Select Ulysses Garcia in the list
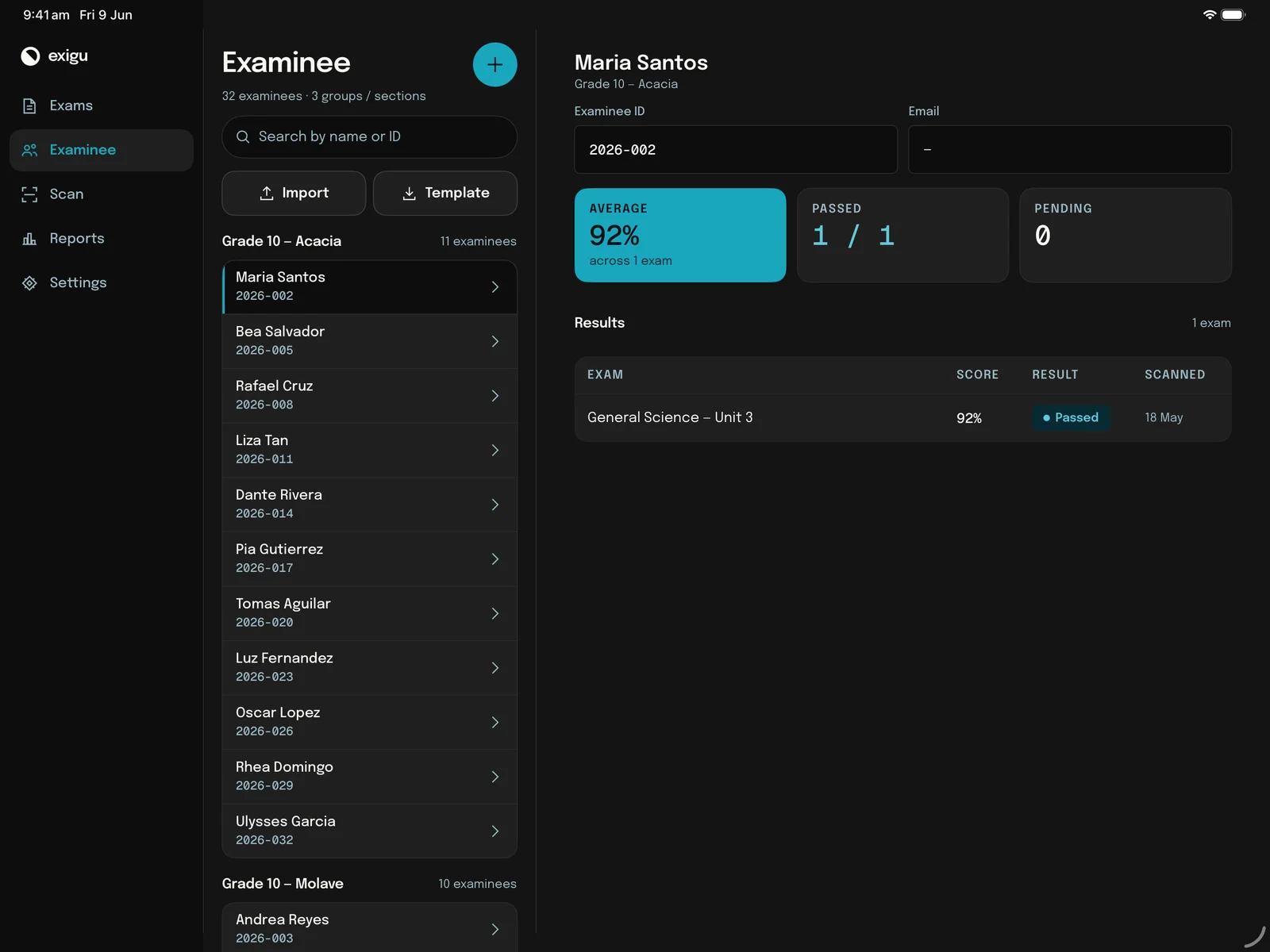Viewport: 1270px width, 952px height. click(369, 831)
